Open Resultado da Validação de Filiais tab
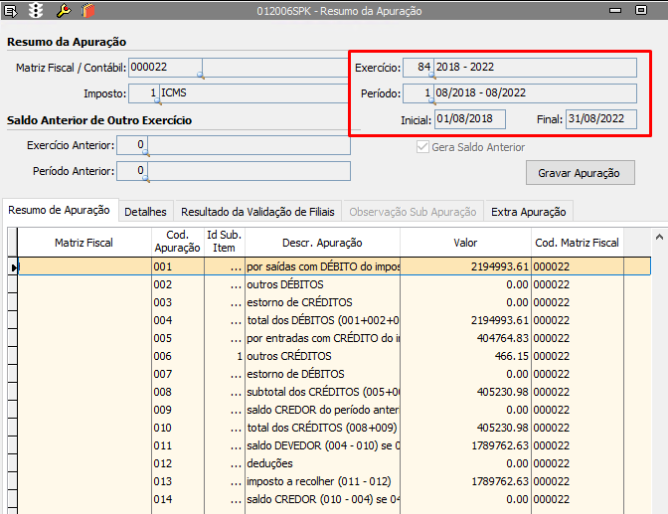Image resolution: width=668 pixels, height=514 pixels. [x=259, y=211]
